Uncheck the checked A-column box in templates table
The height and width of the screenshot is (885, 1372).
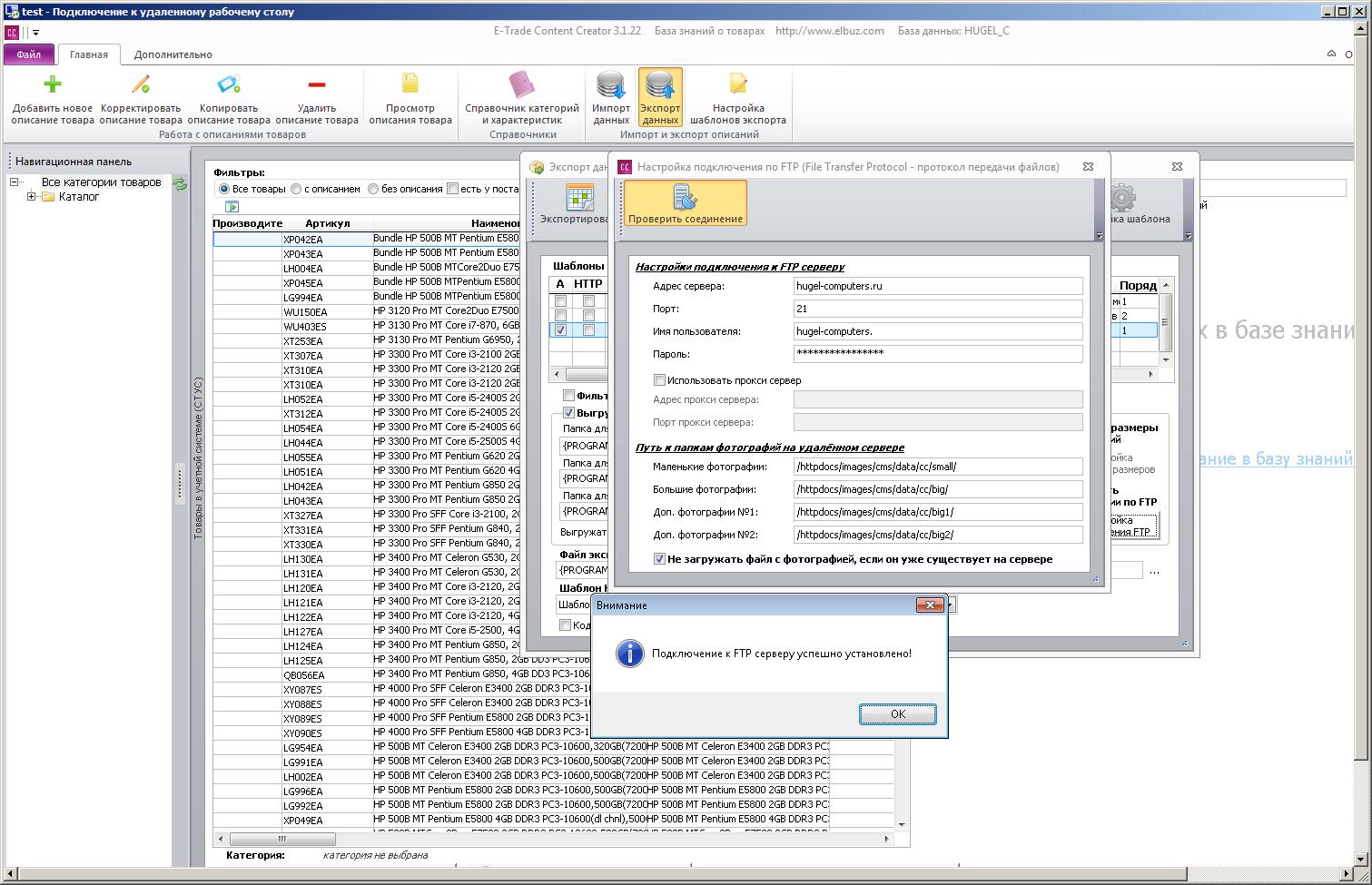561,330
